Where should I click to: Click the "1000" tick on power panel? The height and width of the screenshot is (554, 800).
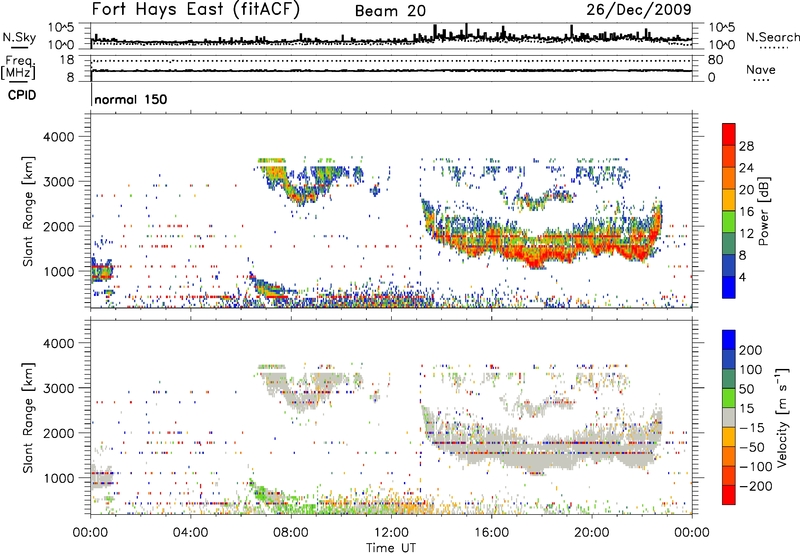click(58, 271)
